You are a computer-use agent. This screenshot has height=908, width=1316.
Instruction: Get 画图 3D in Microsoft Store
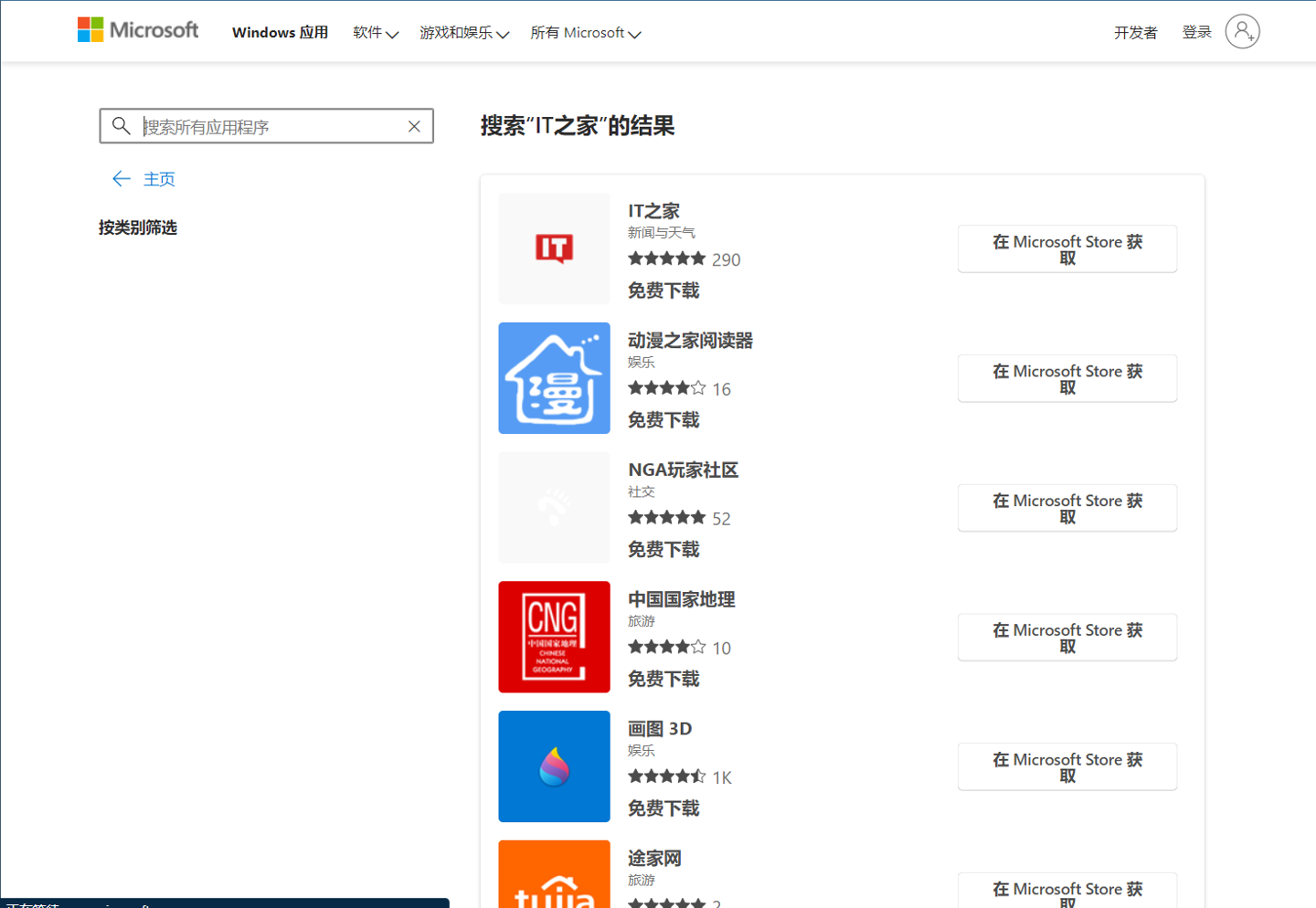click(1067, 767)
